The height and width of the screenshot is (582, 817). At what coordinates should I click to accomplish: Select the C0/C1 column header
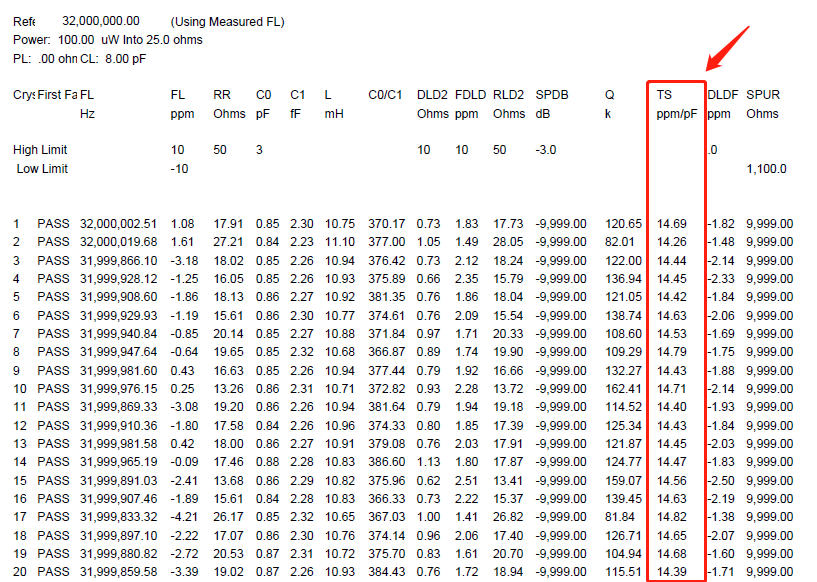pyautogui.click(x=383, y=95)
